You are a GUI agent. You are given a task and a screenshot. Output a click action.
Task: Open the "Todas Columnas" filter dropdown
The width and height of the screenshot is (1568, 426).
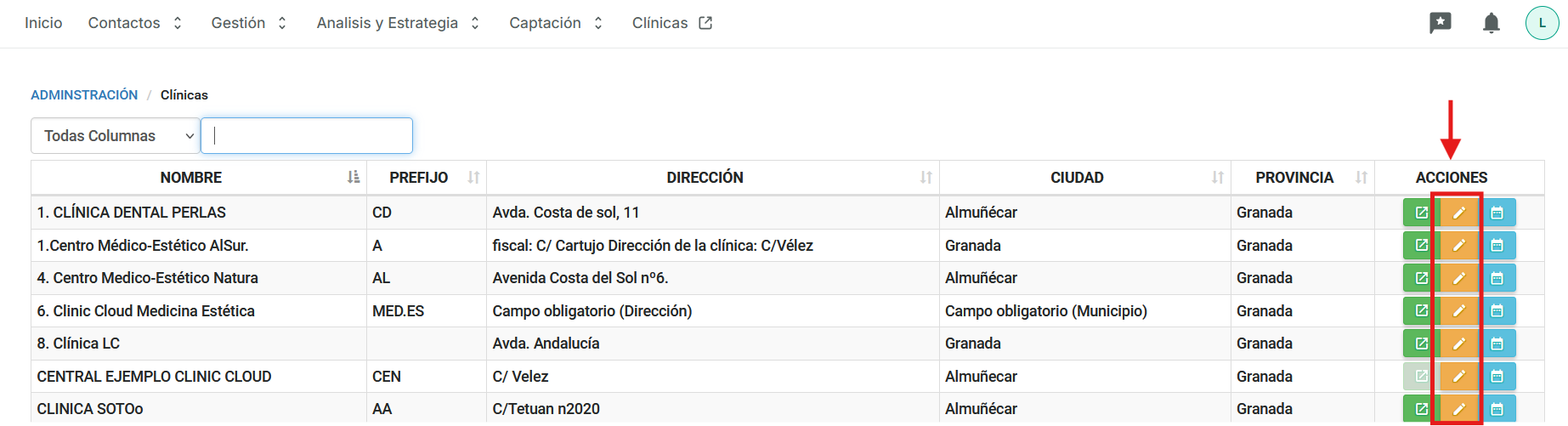coord(116,136)
